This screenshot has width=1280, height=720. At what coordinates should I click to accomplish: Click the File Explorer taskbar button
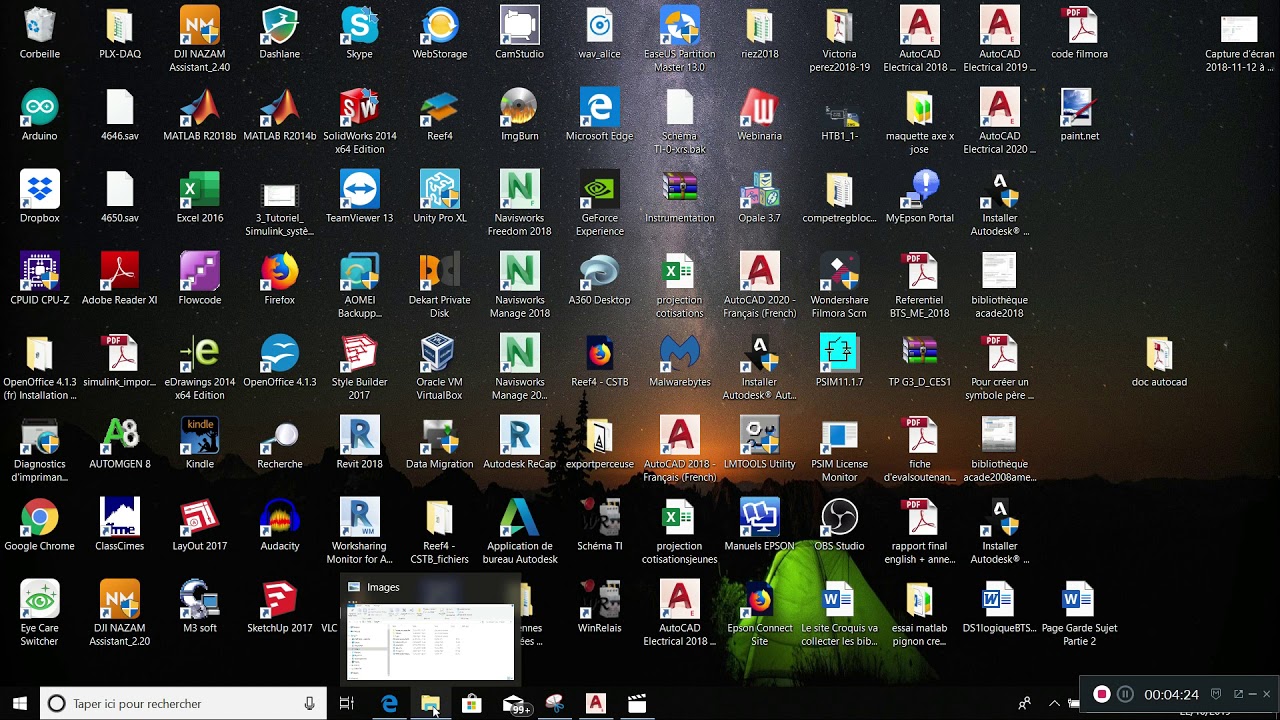click(x=431, y=704)
